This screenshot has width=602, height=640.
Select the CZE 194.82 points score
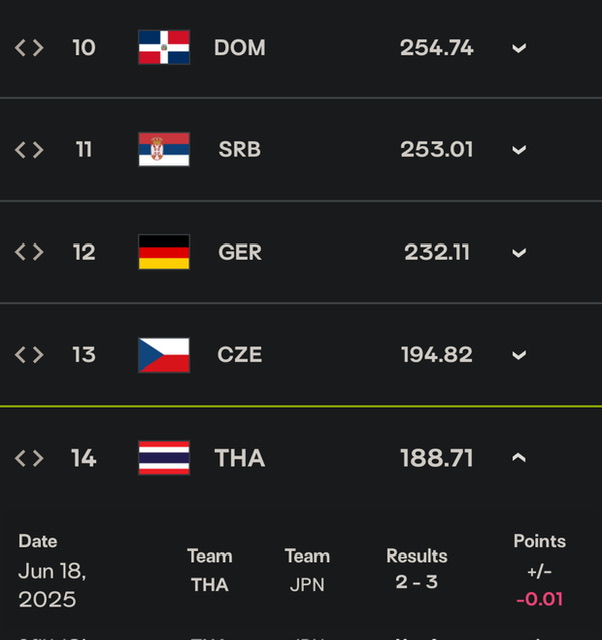(x=437, y=354)
